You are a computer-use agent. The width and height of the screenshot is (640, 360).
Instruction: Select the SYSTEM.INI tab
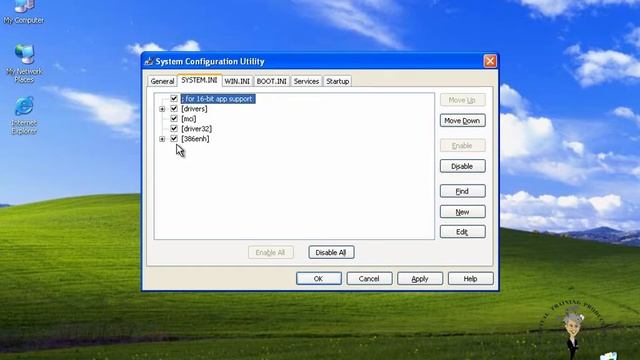199,80
